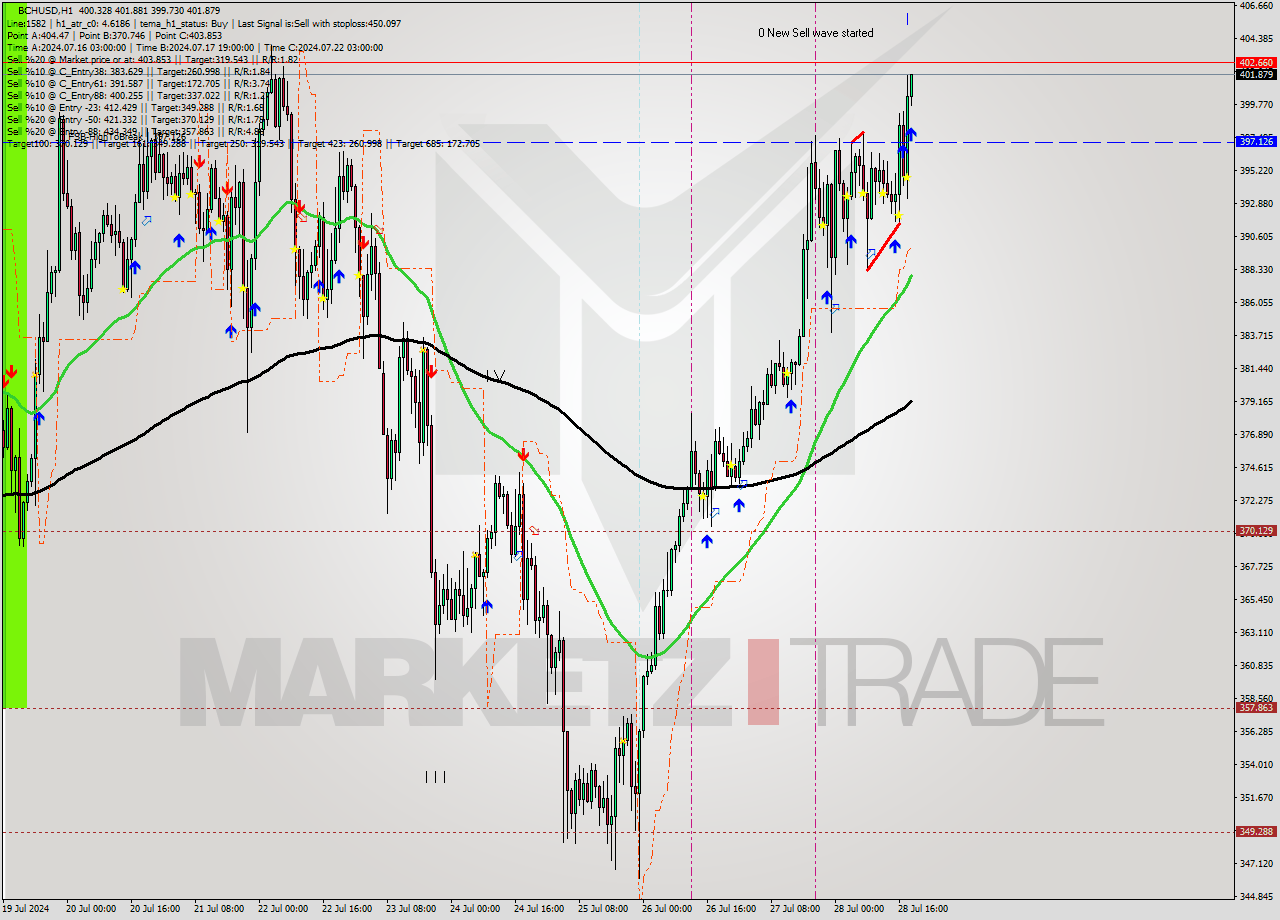Click the 379.165 price axis label

click(x=1256, y=402)
